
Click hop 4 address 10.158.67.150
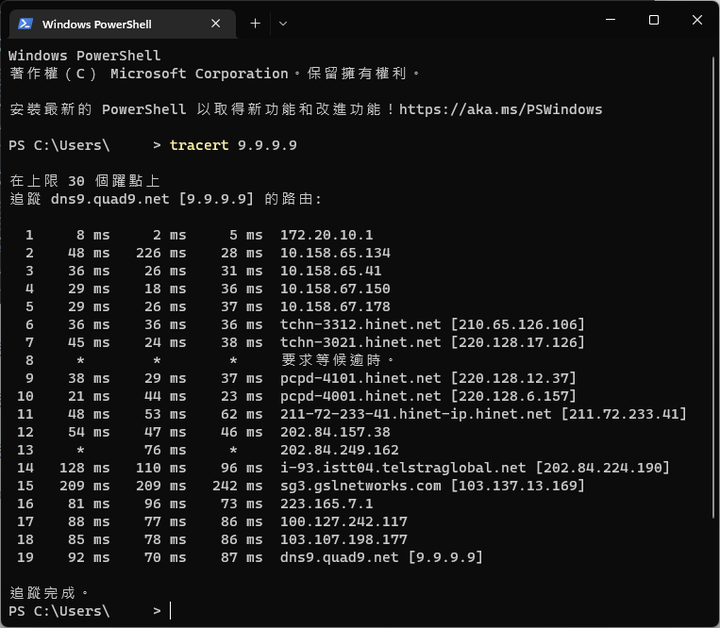click(335, 289)
